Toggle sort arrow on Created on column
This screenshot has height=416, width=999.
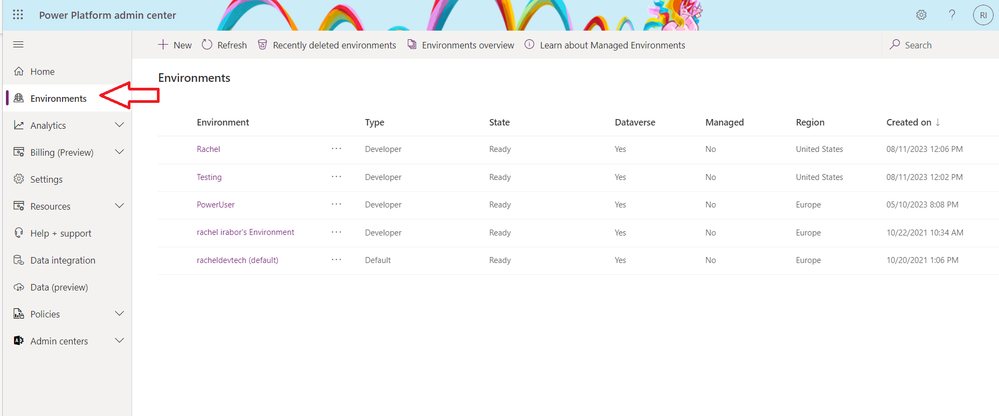click(938, 122)
